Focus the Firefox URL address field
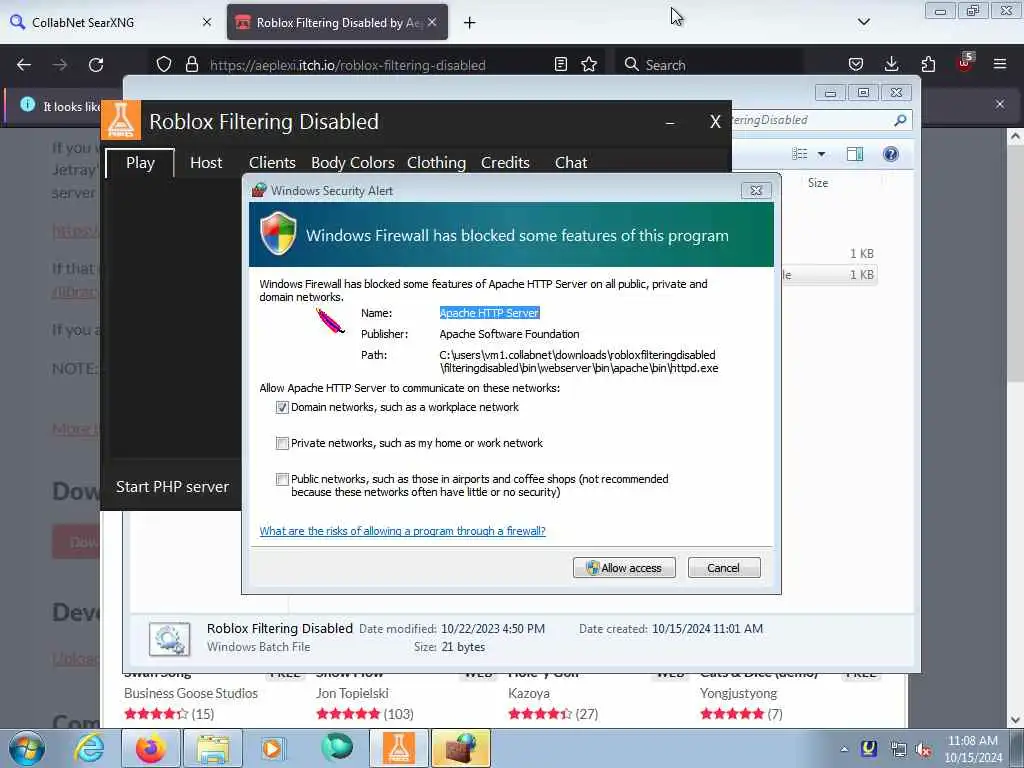Screen dimensions: 1024x768 pyautogui.click(x=347, y=65)
